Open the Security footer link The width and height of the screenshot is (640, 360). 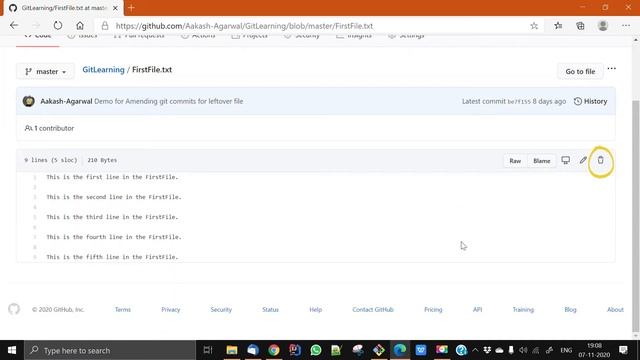point(221,309)
